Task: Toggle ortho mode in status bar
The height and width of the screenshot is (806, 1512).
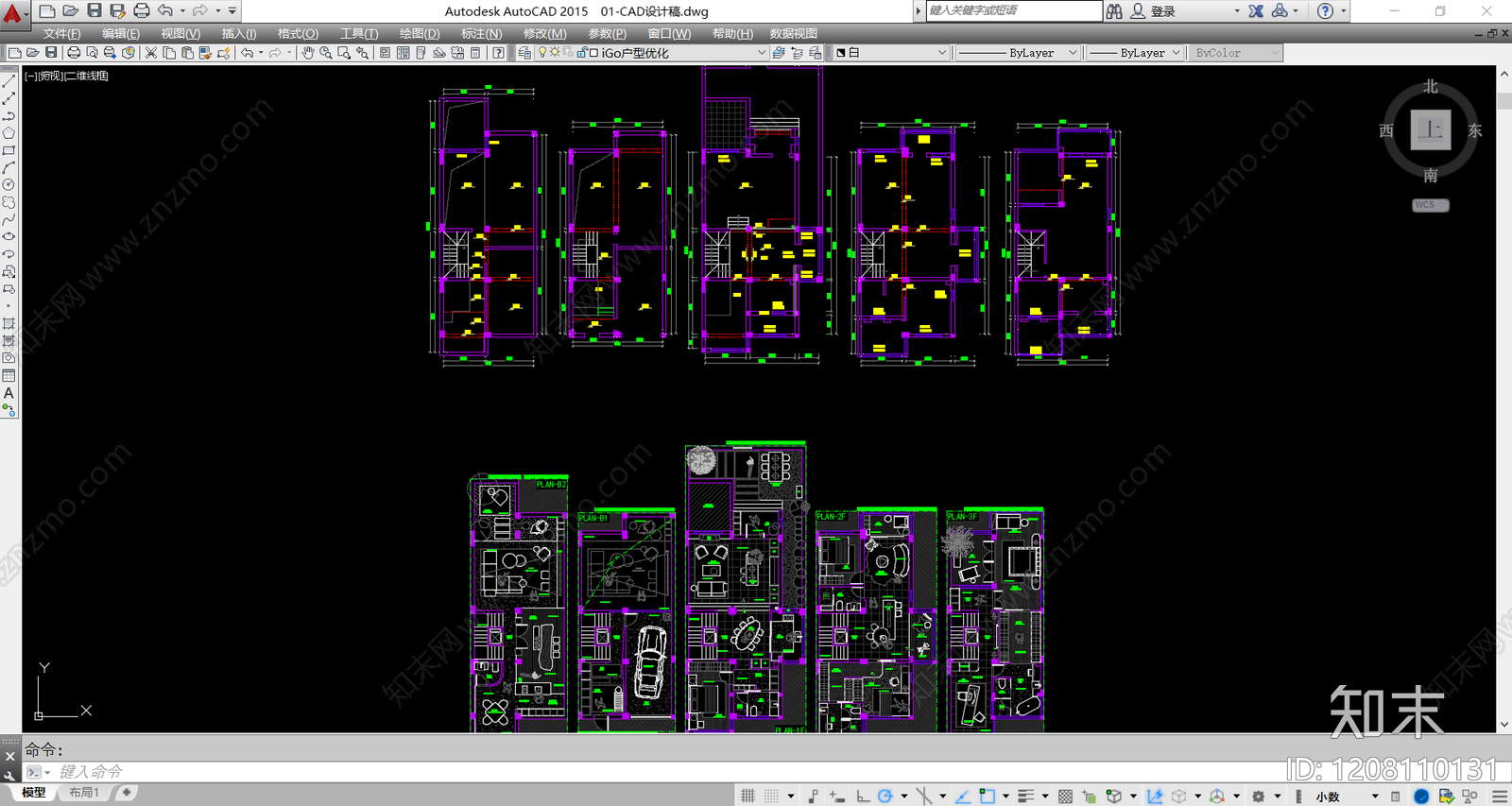Action: coord(863,797)
